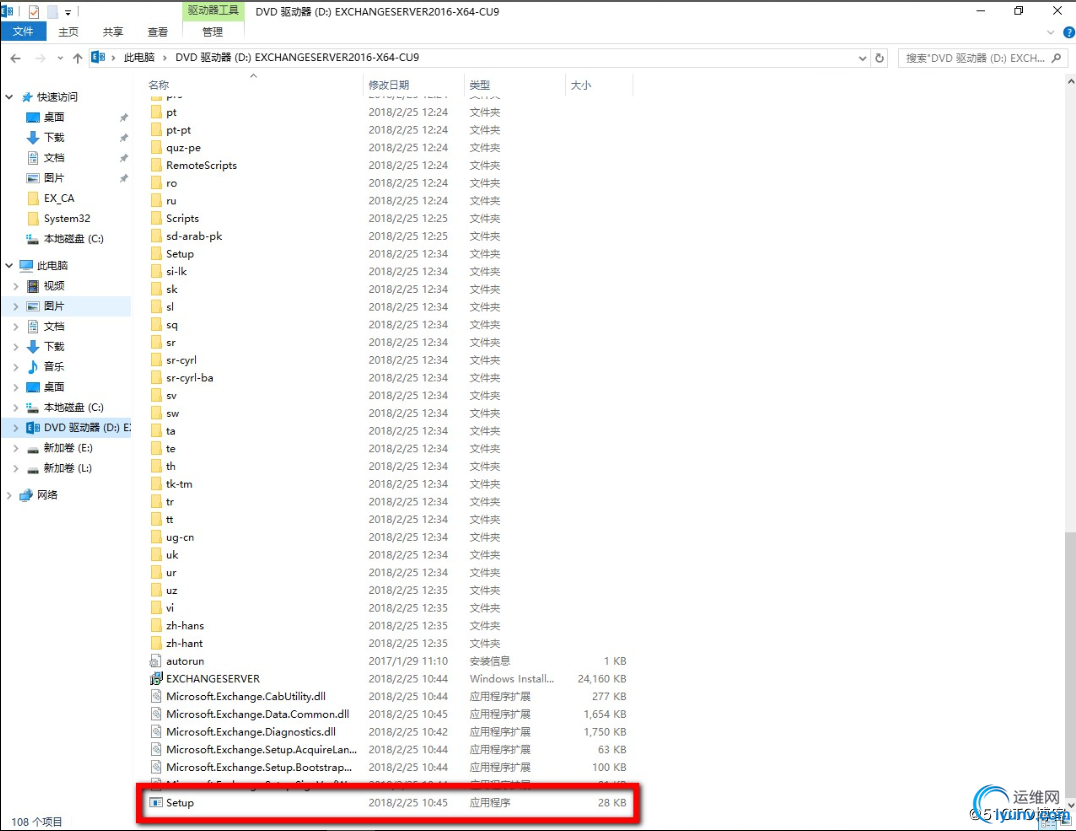The image size is (1076, 831).
Task: Sort by the 大小 column header
Action: point(581,85)
